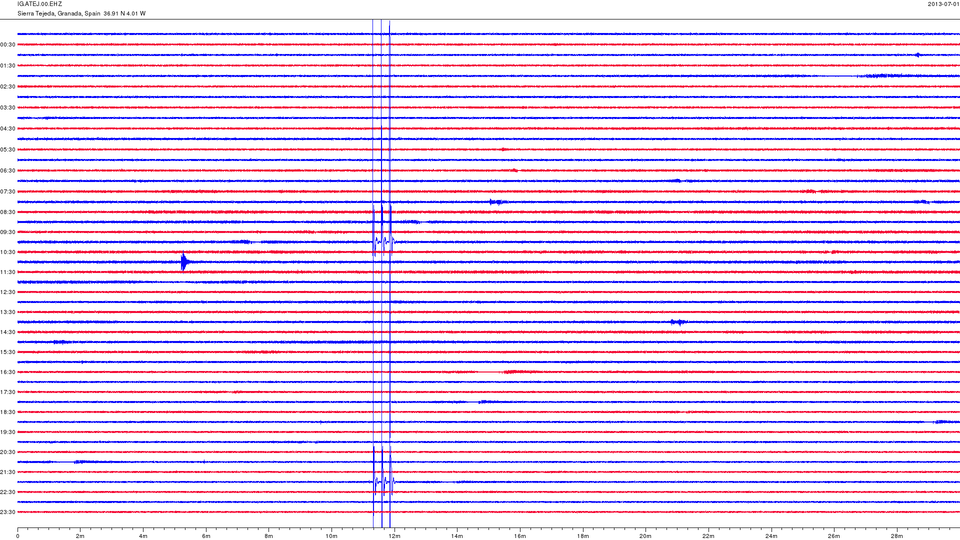
Task: Click the 26m tick label on time axis
Action: click(x=834, y=536)
